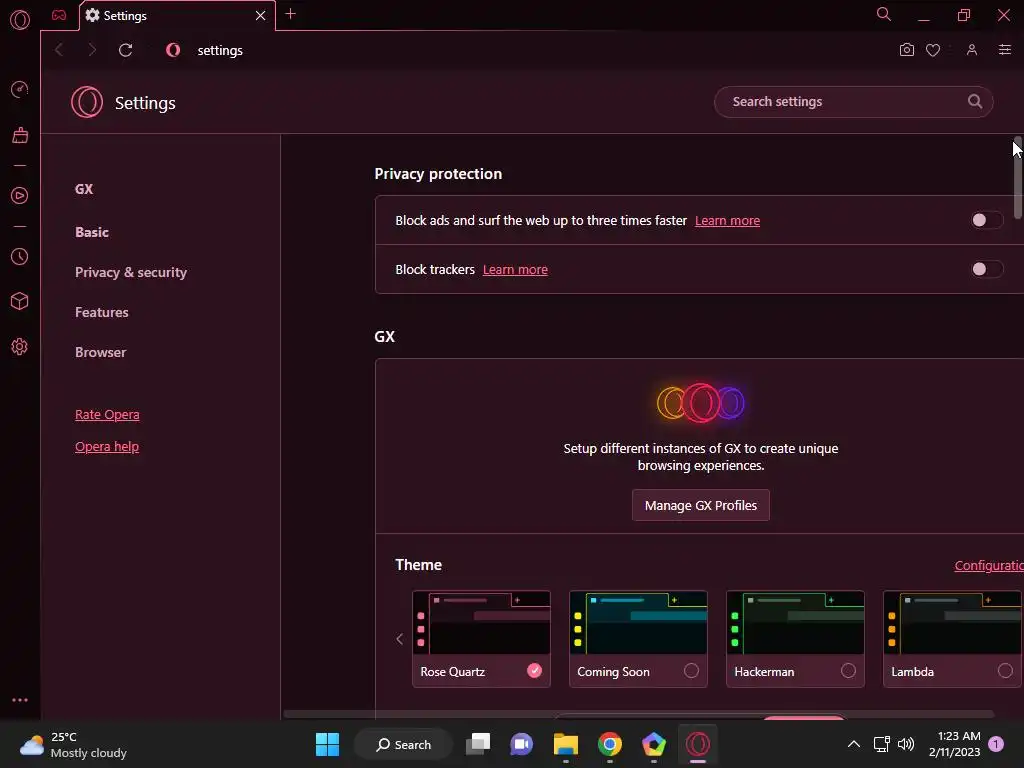The height and width of the screenshot is (768, 1024).
Task: Click the settings address bar text
Action: coord(220,50)
